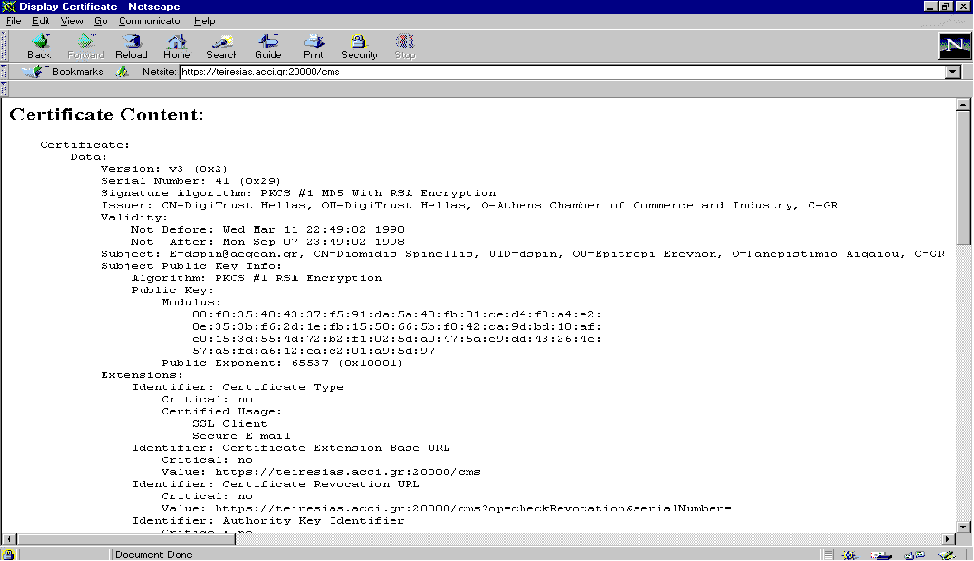Open the File menu
This screenshot has width=974, height=561.
[x=13, y=21]
